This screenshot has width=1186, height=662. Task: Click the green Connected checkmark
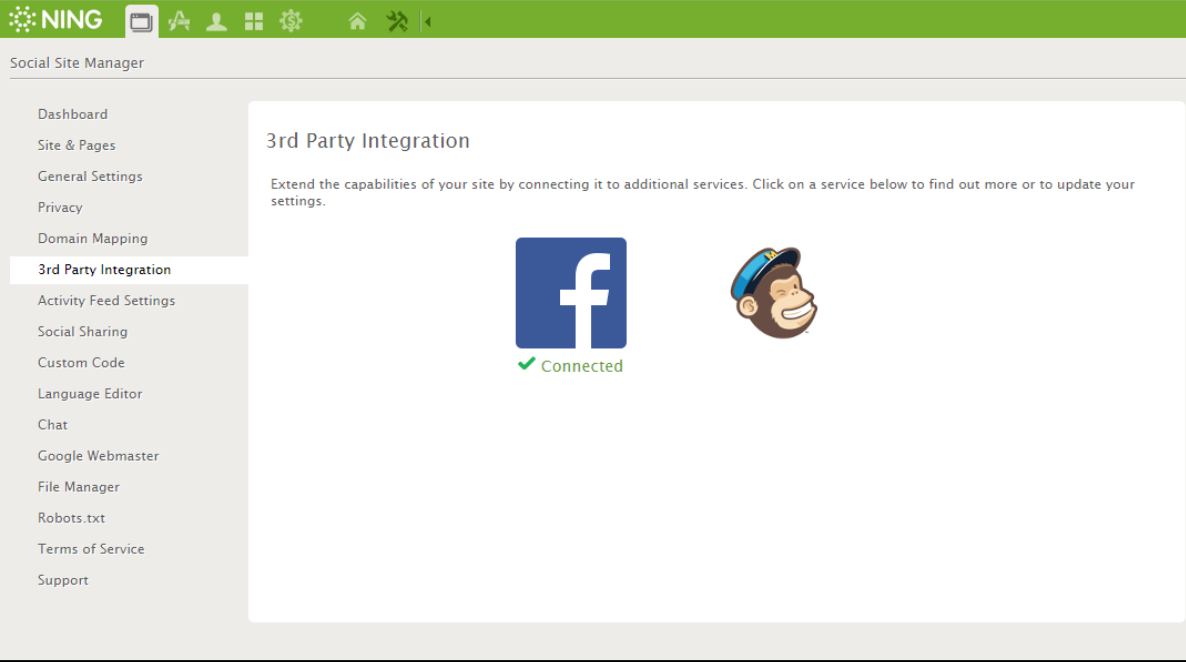pyautogui.click(x=526, y=365)
